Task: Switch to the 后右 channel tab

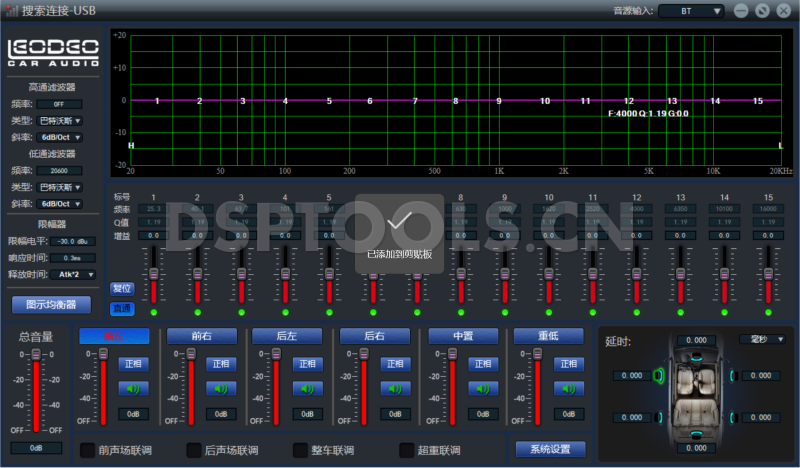Action: coord(375,336)
